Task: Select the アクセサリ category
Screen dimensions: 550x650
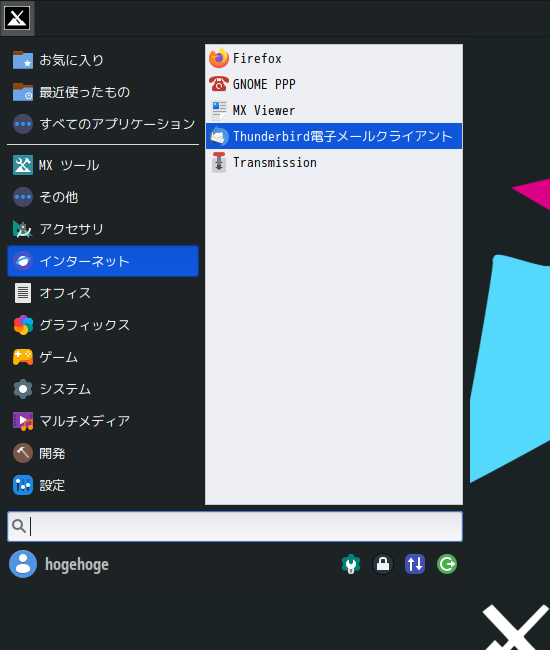Action: click(x=103, y=229)
